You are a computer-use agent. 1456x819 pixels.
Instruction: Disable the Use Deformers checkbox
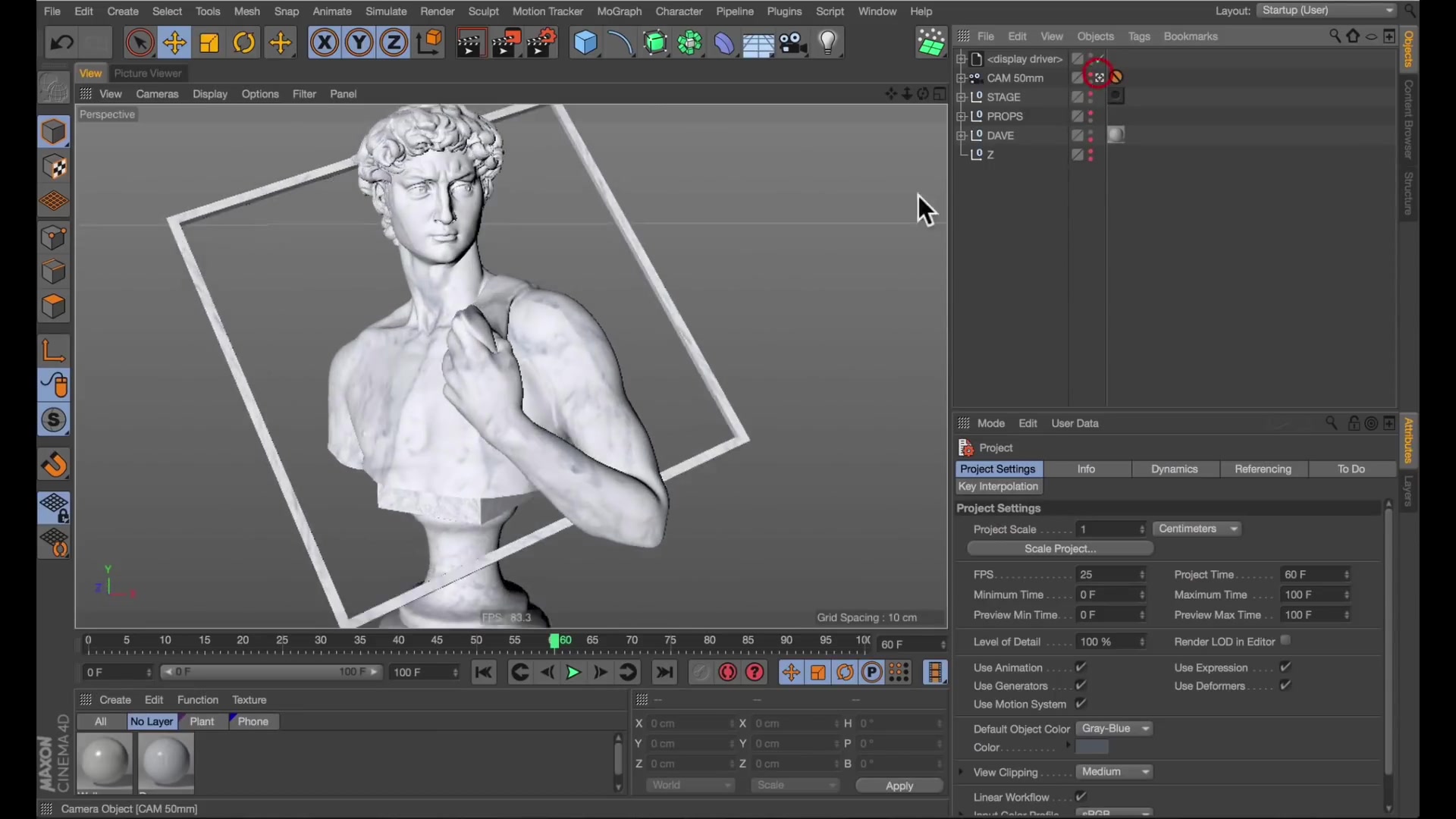coord(1285,686)
